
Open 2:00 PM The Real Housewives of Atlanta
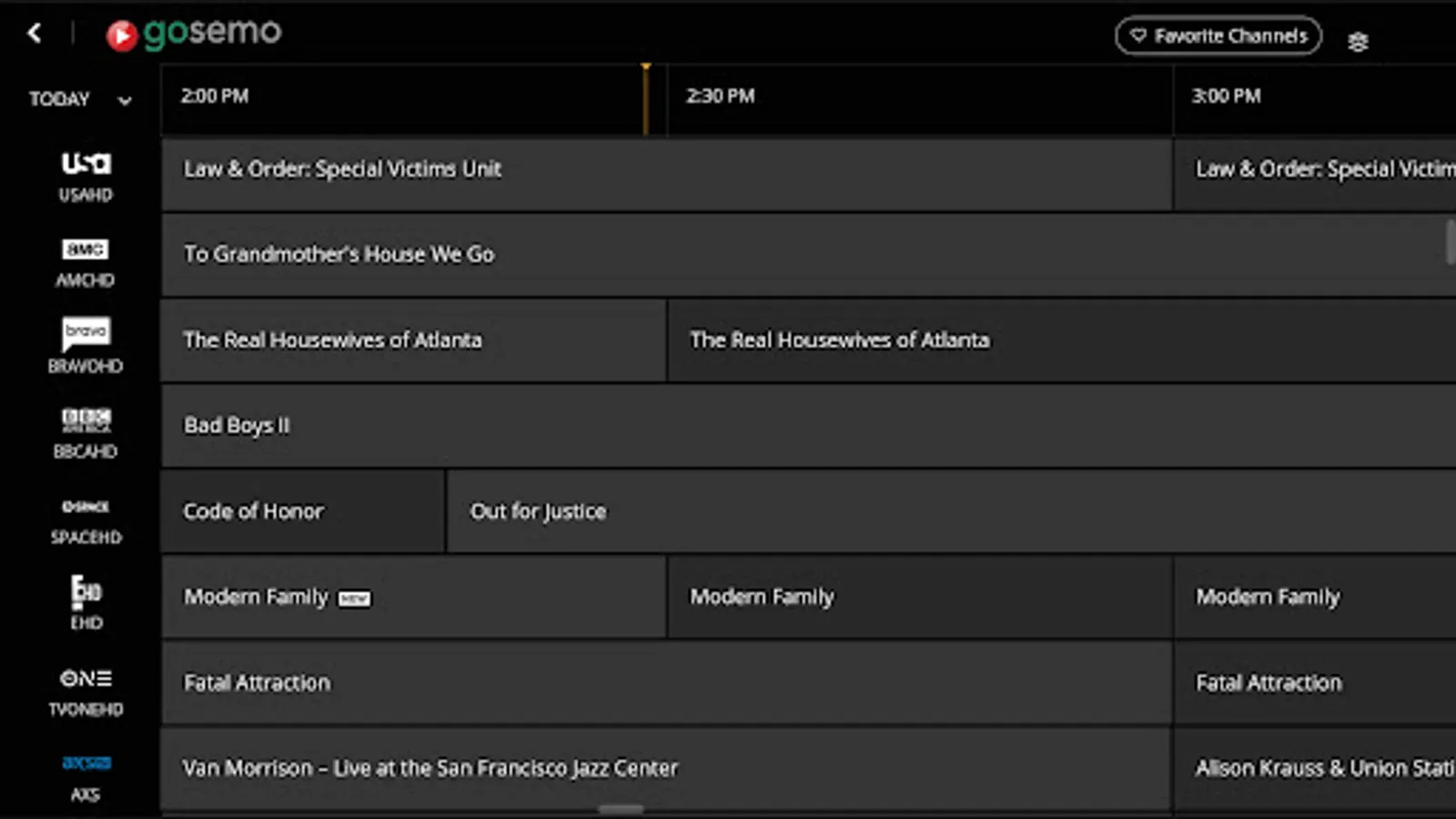[x=413, y=341]
